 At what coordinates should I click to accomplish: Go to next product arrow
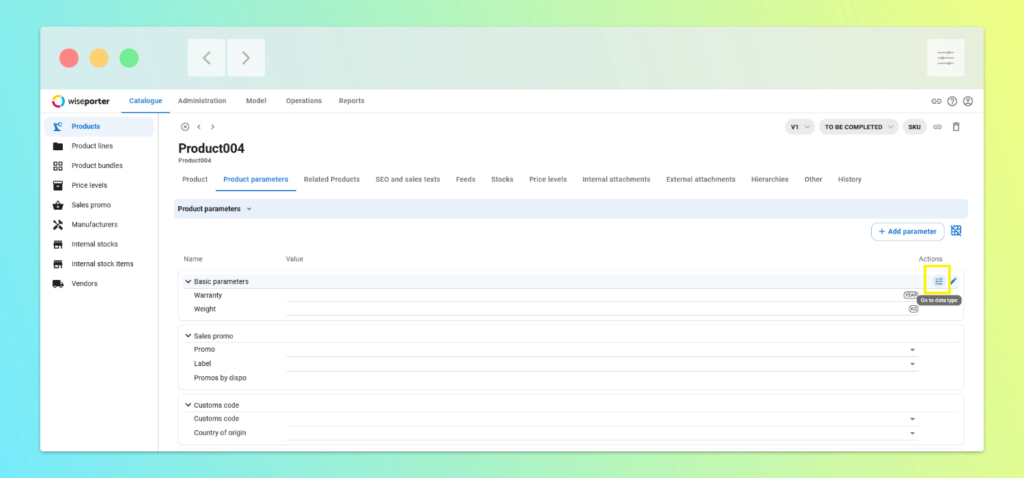(x=212, y=127)
